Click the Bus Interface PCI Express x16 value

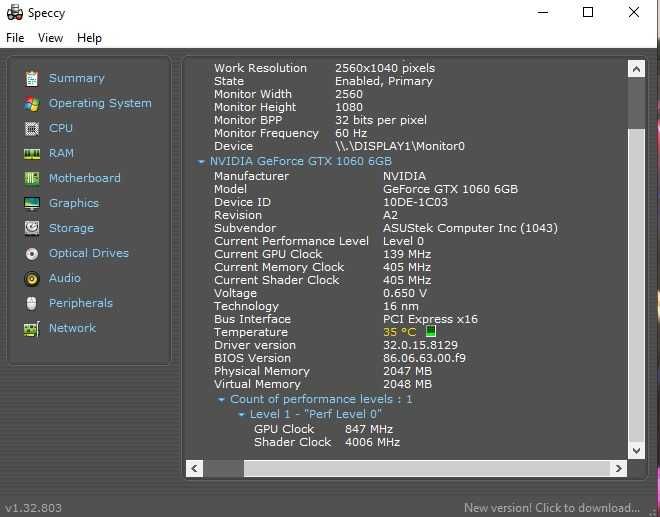click(x=430, y=319)
